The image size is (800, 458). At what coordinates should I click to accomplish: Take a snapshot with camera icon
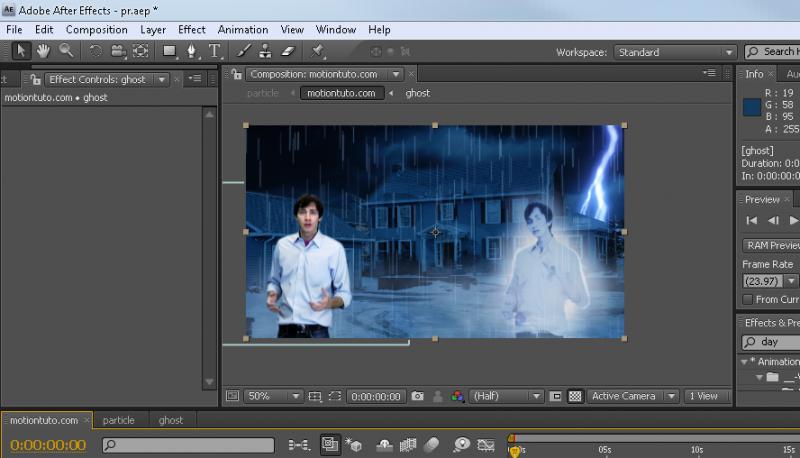(x=419, y=396)
